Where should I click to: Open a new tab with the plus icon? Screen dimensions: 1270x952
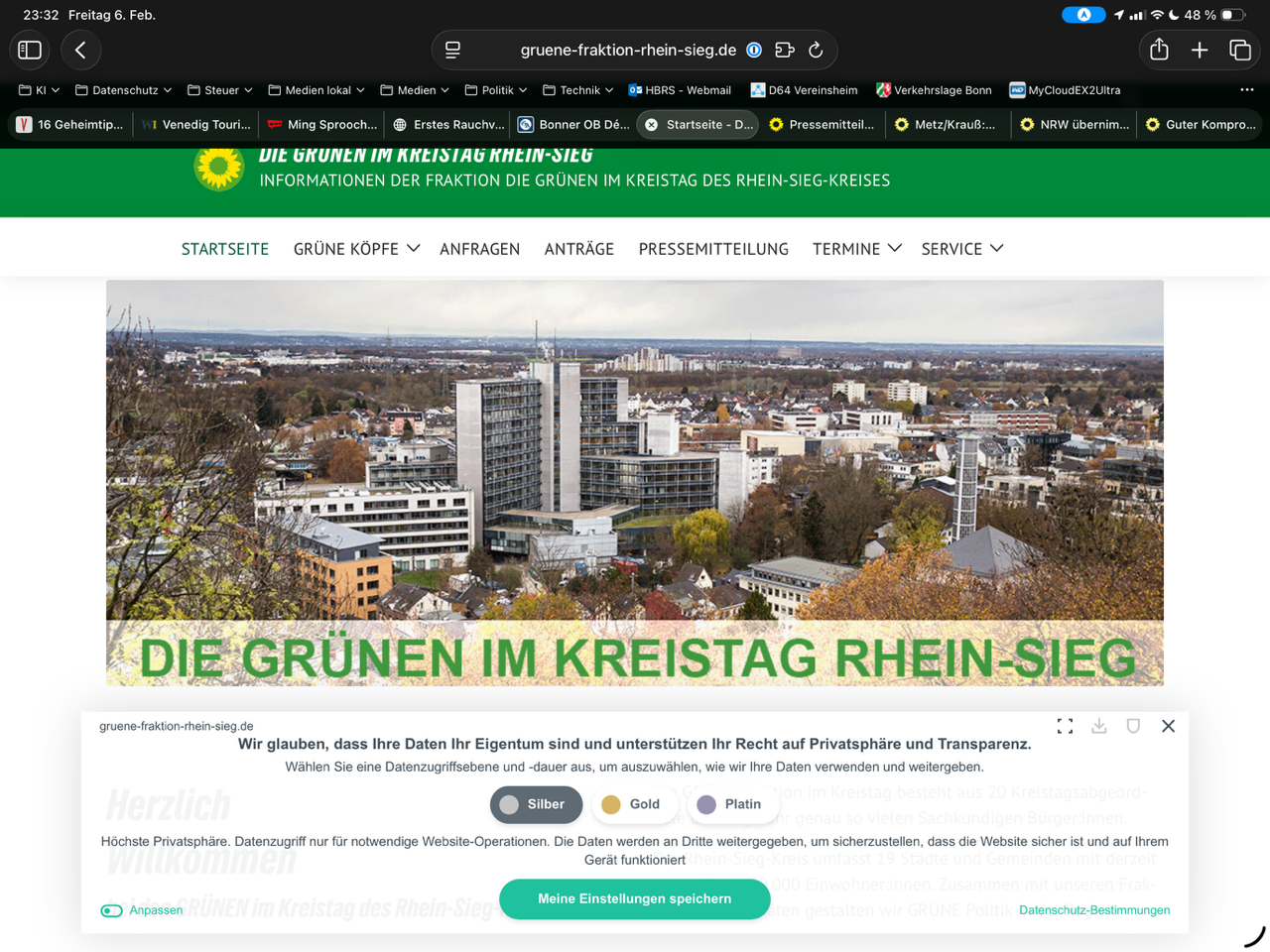[1200, 50]
